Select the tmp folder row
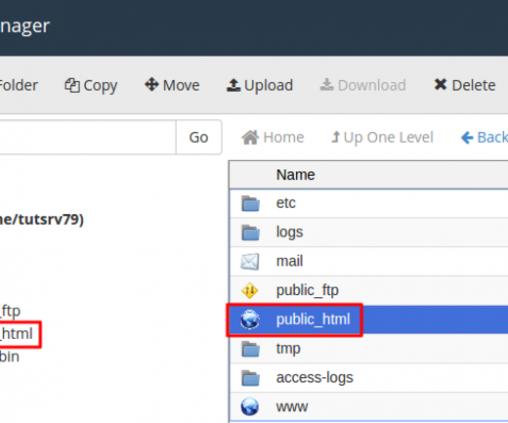Viewport: 508px width, 423px height. [369, 349]
